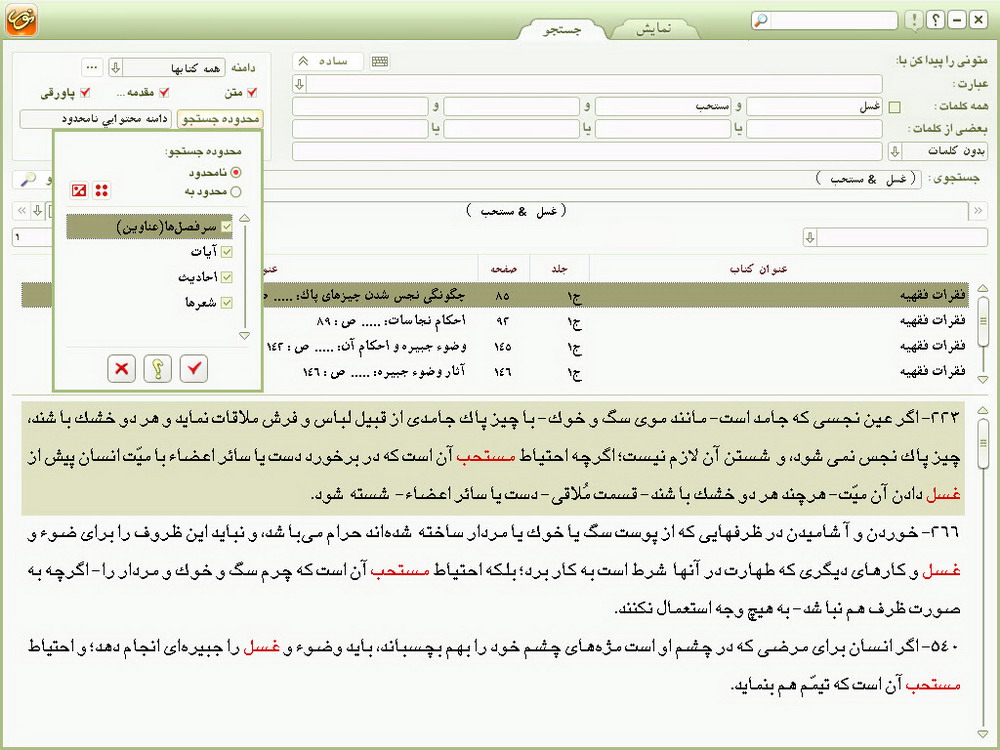Viewport: 1000px width, 750px height.
Task: Confirm the search range with the red checkmark
Action: [x=194, y=369]
